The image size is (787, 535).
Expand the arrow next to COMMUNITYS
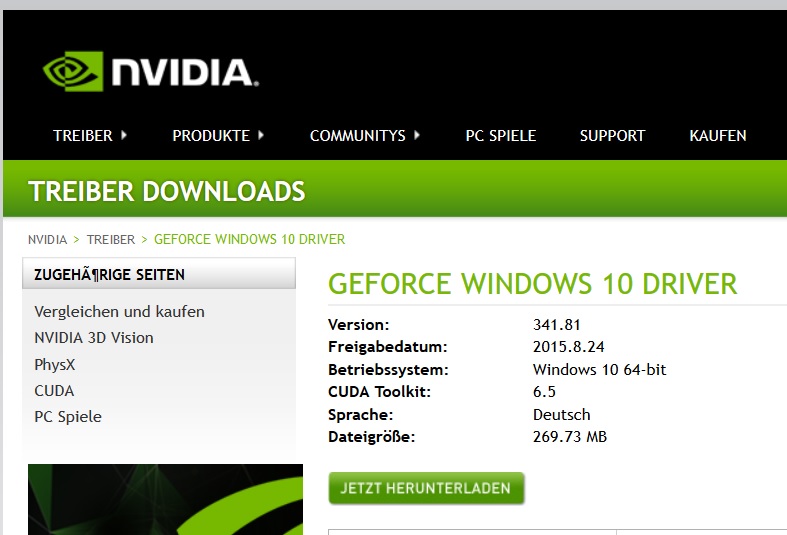417,135
